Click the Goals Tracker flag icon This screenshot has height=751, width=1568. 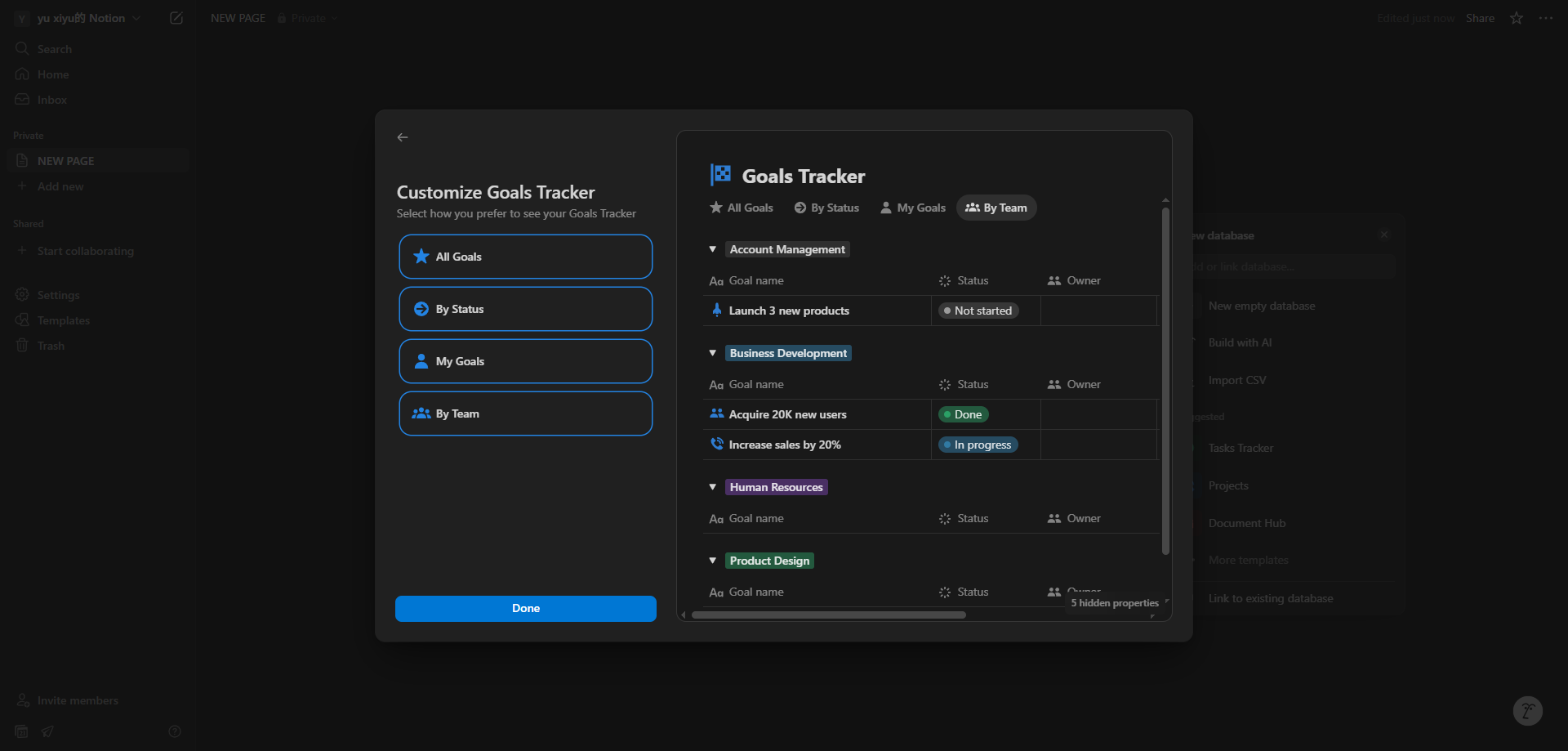pyautogui.click(x=720, y=175)
